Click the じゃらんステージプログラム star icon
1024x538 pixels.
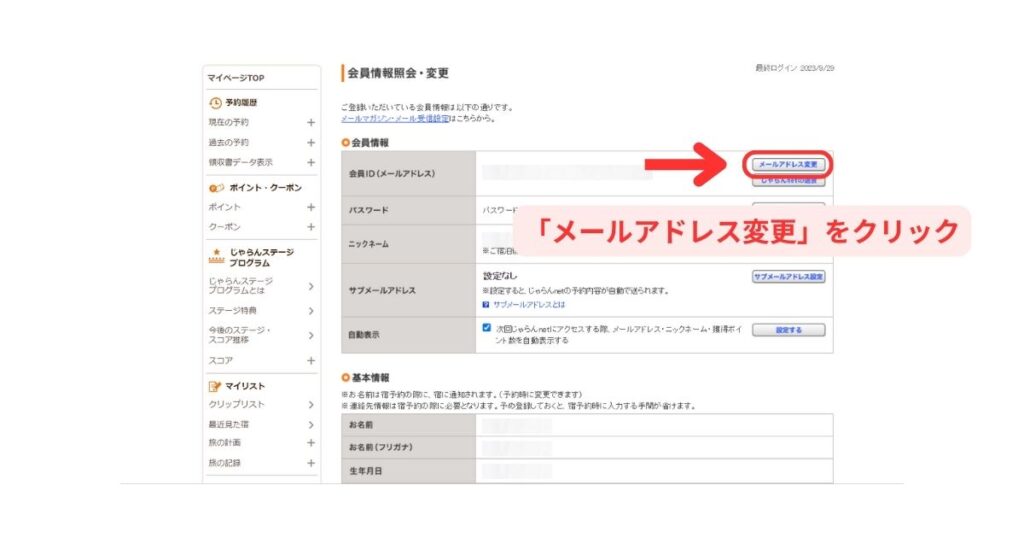[216, 255]
